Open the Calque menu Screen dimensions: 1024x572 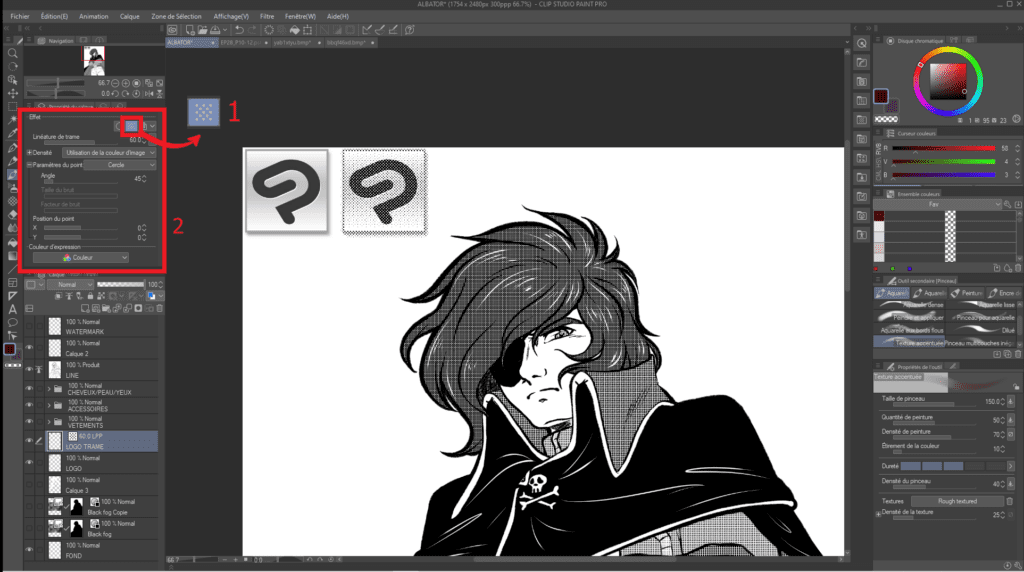point(129,16)
